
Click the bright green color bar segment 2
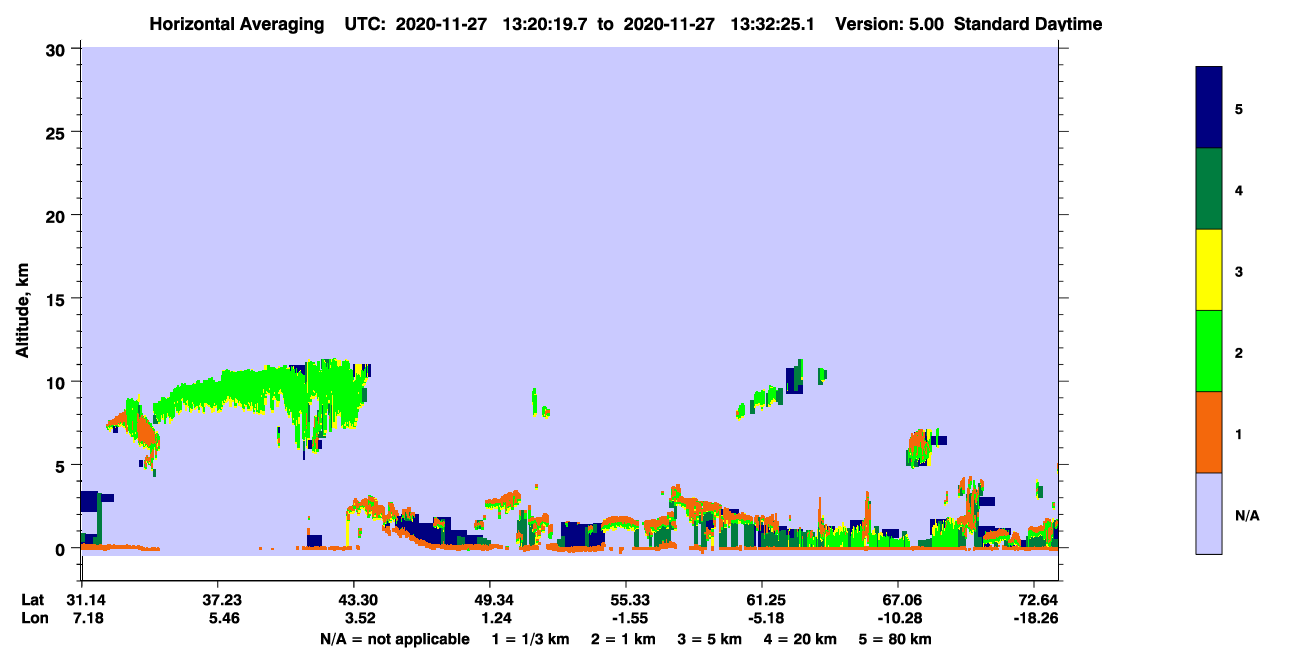tap(1209, 351)
